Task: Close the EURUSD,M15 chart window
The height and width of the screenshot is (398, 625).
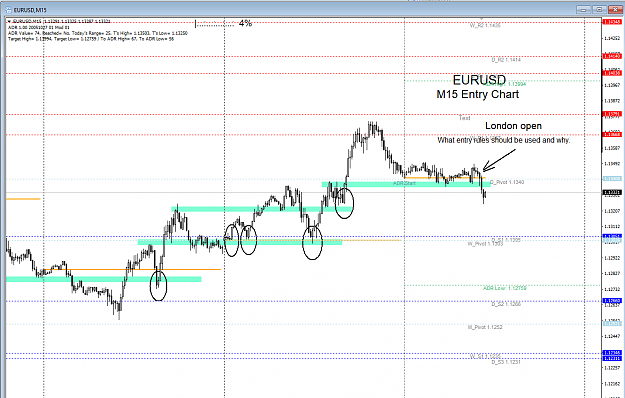Action: coord(614,10)
